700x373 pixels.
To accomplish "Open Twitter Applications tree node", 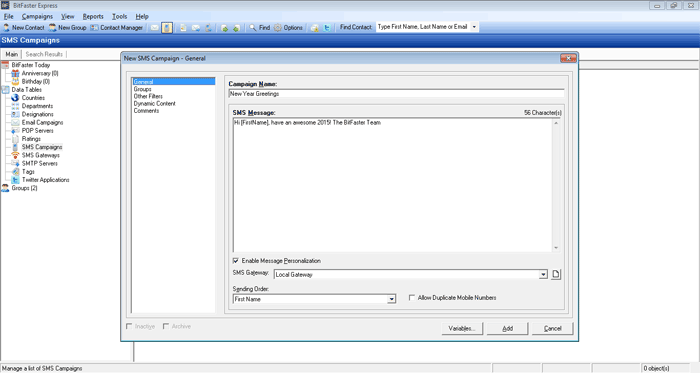I will 46,180.
